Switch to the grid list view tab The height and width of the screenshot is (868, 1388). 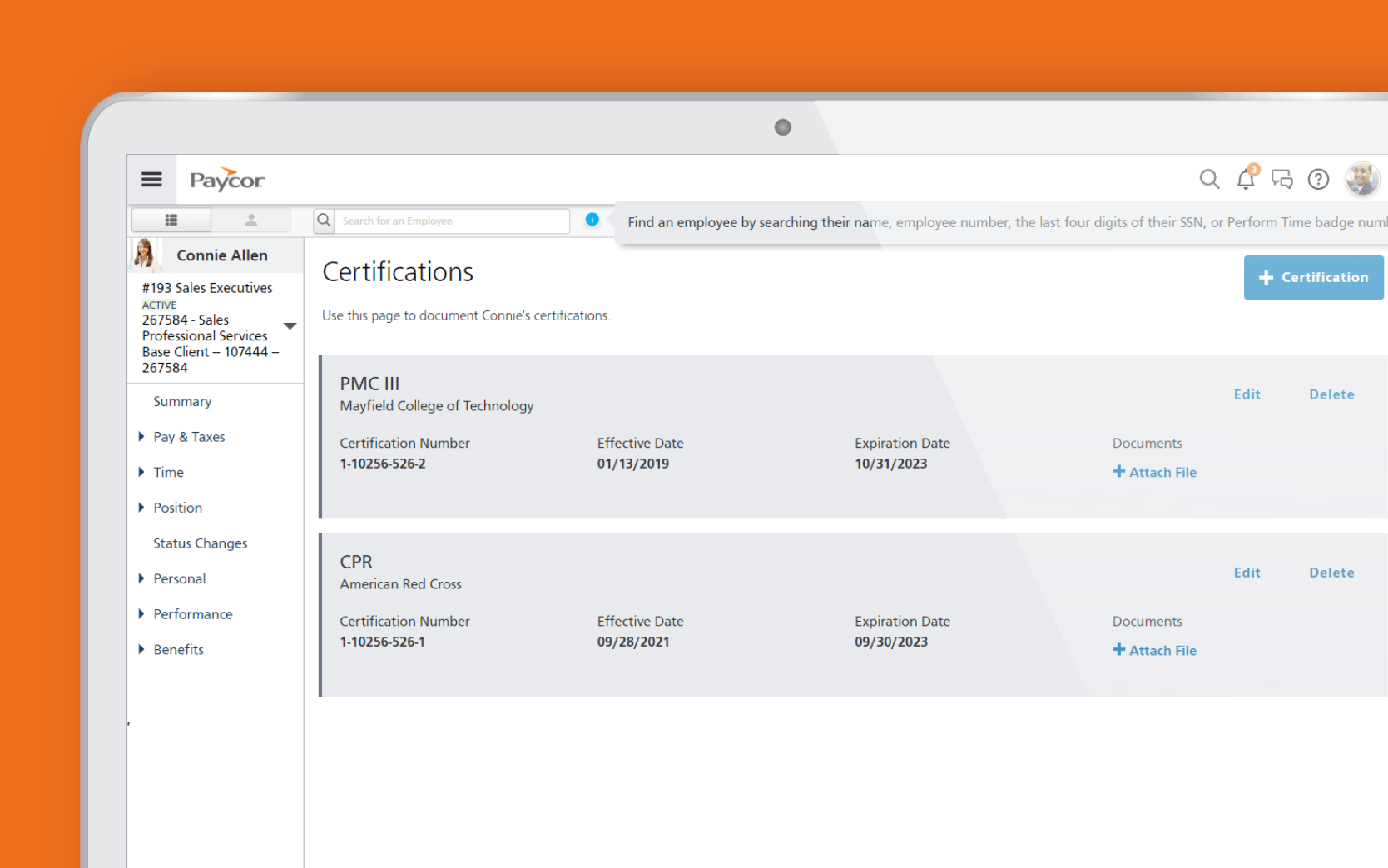click(x=171, y=220)
